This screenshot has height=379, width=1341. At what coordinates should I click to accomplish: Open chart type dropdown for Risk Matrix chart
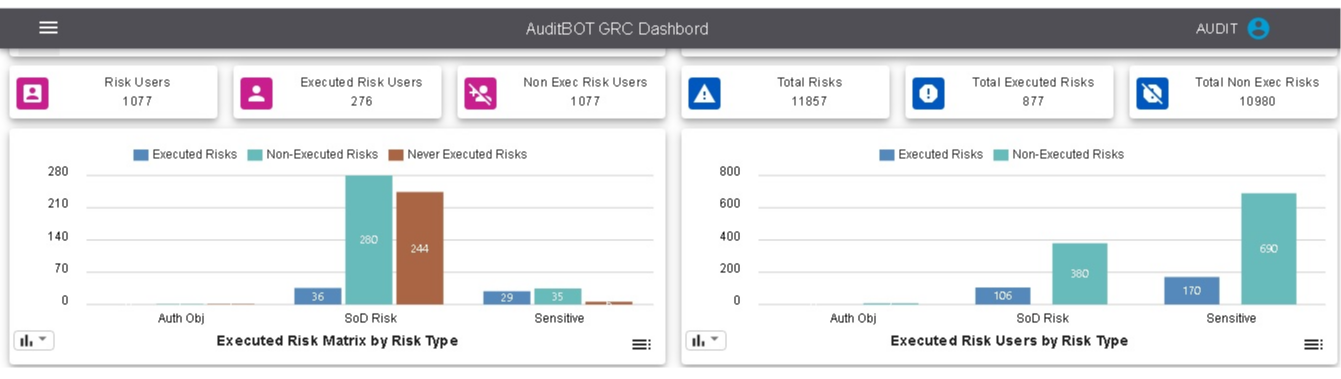(34, 340)
